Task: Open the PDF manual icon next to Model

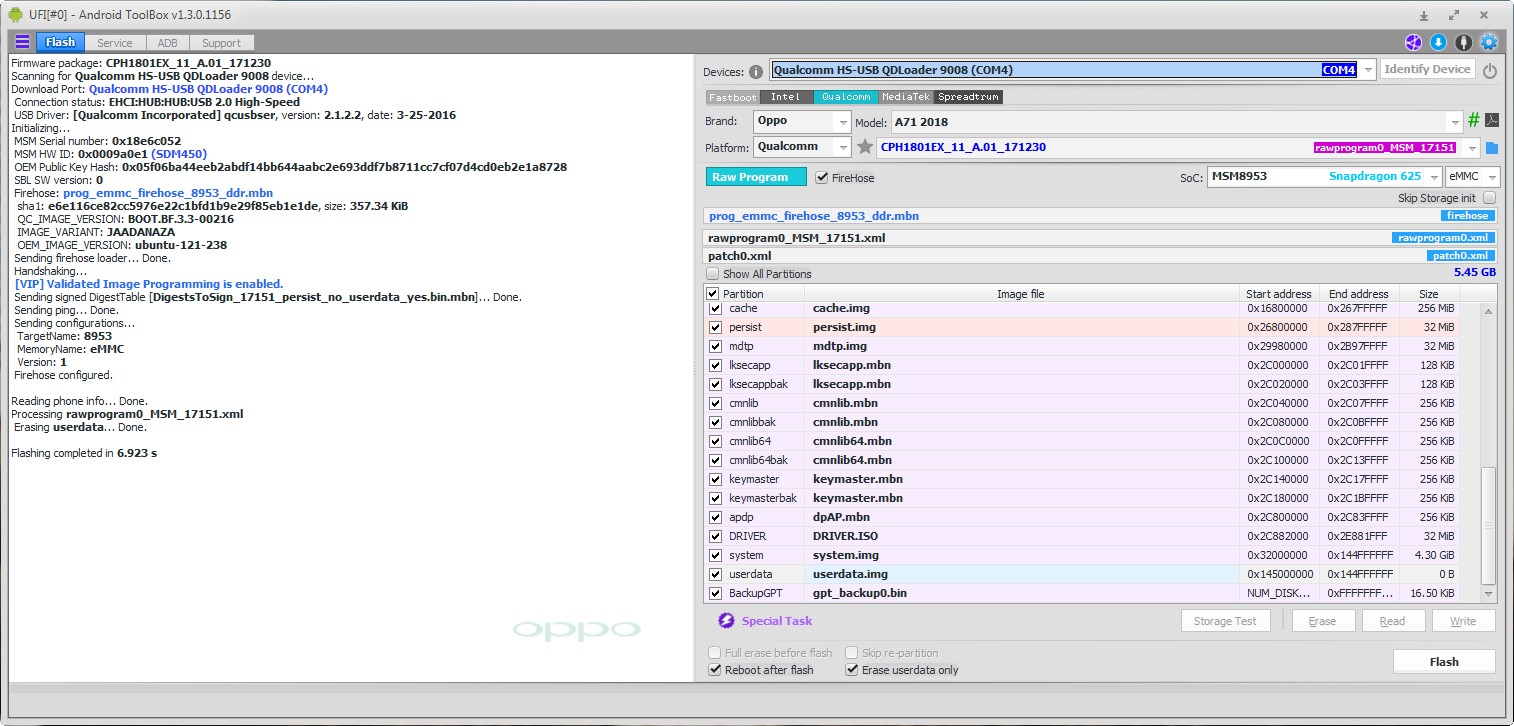Action: 1491,121
